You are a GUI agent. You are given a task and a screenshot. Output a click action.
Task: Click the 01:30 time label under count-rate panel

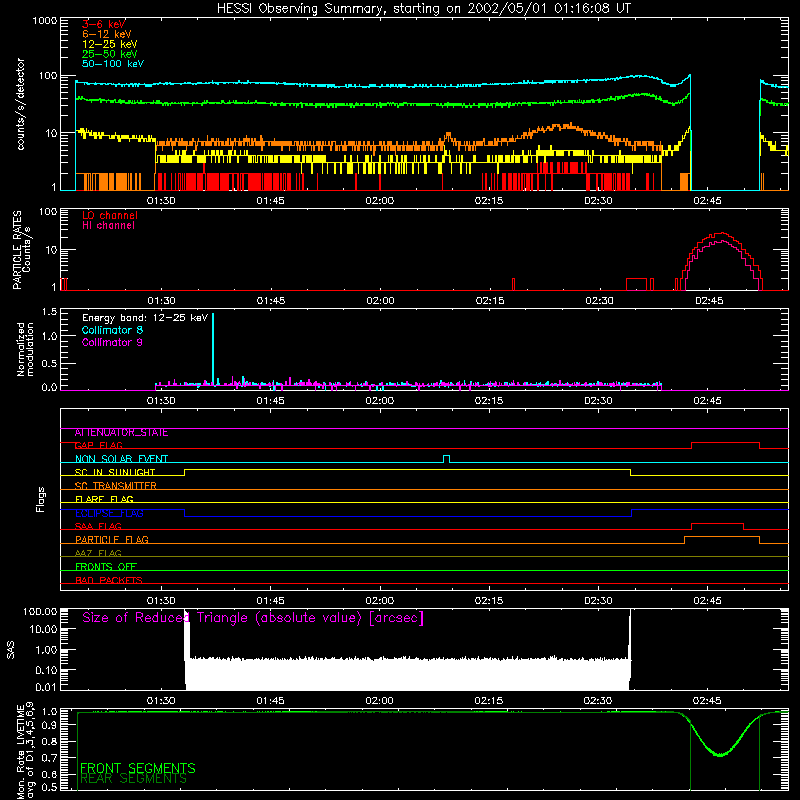161,200
